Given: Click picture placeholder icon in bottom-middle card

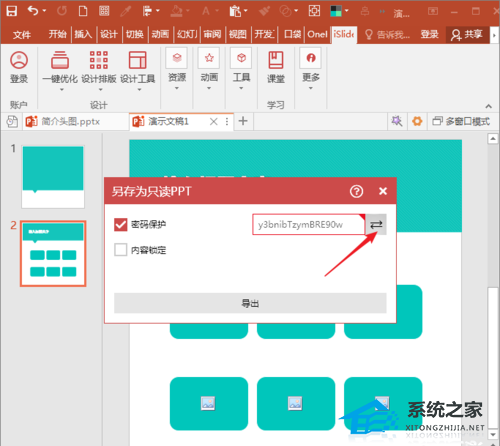Looking at the screenshot, I should pos(295,403).
